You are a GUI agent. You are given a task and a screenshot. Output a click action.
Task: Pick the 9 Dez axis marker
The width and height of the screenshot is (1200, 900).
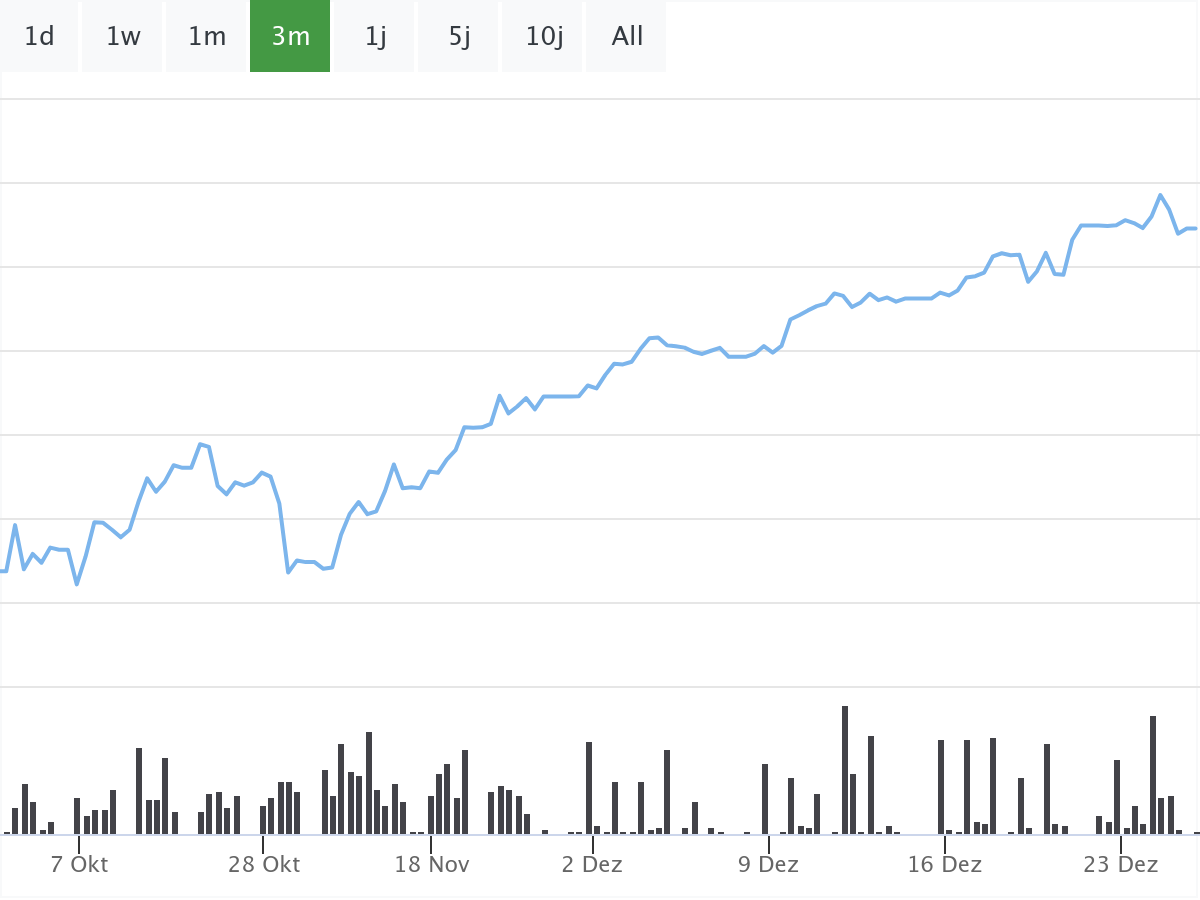(768, 864)
